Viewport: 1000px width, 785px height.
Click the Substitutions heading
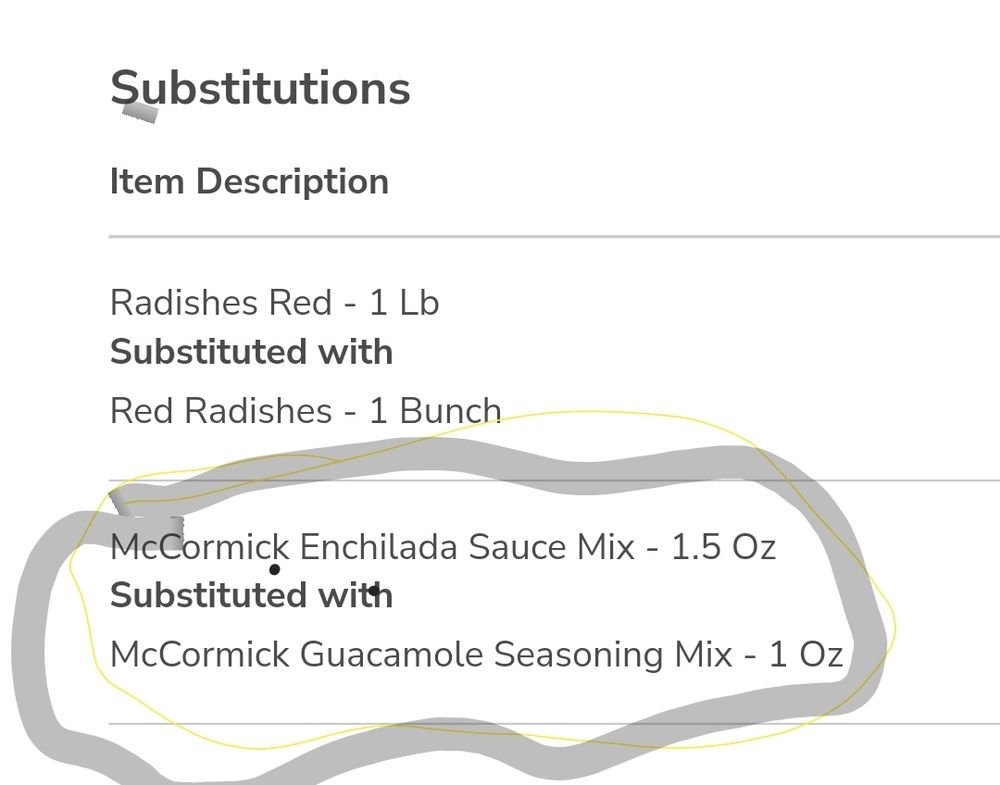pyautogui.click(x=260, y=88)
